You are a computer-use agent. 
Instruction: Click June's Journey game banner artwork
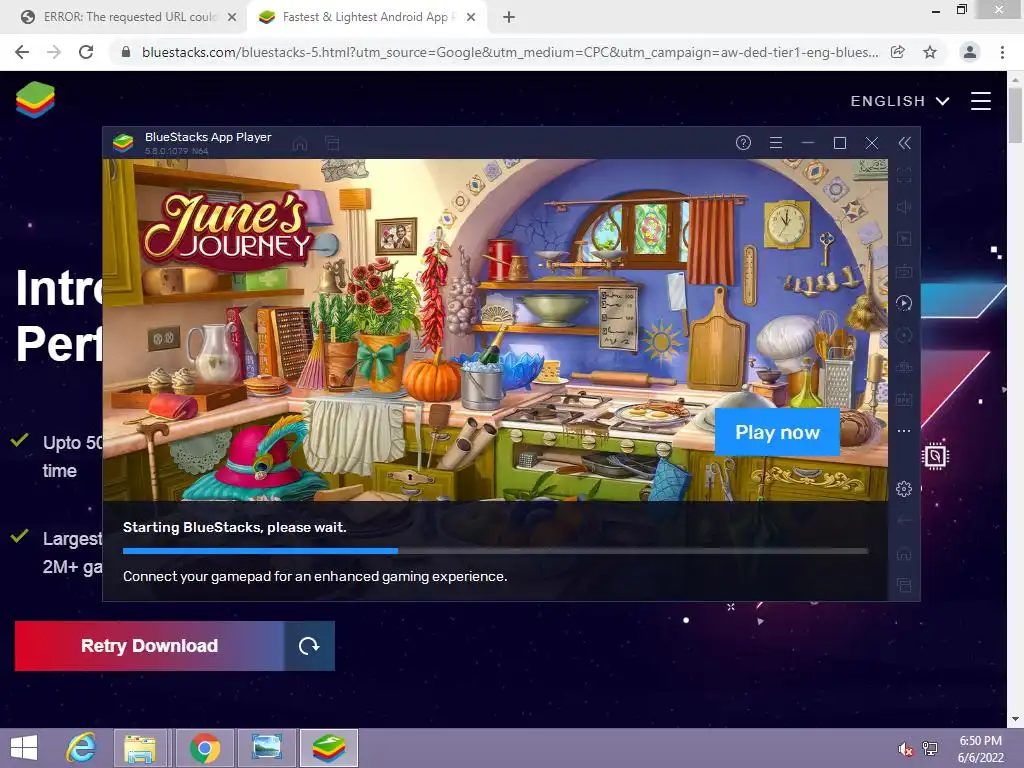click(x=495, y=330)
